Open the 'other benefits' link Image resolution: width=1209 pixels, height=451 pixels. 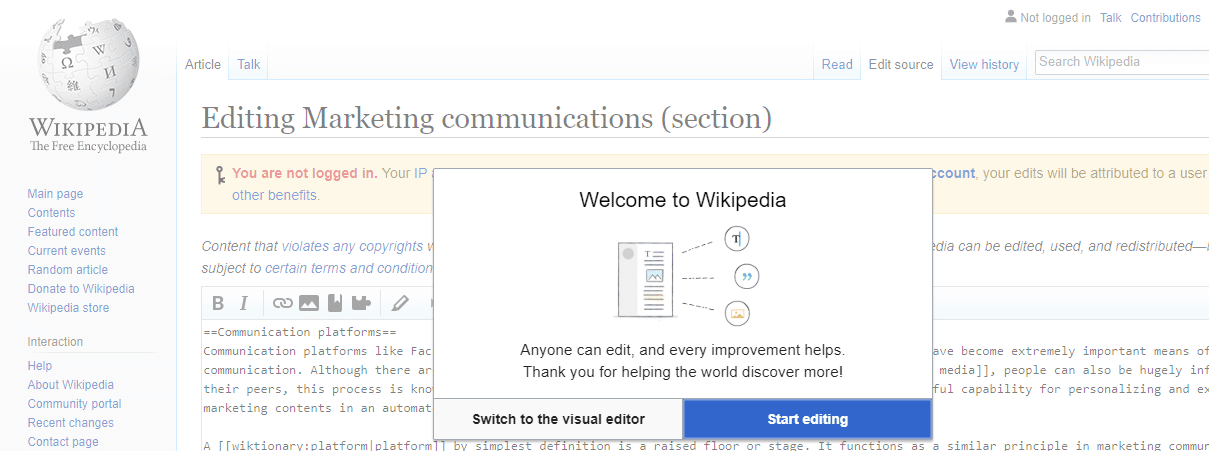pyautogui.click(x=275, y=195)
